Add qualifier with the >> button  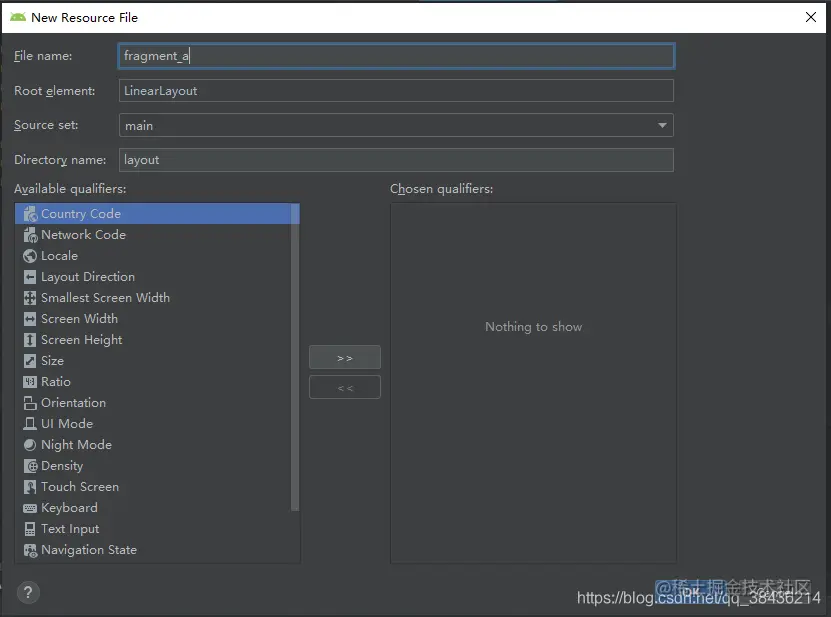point(345,357)
